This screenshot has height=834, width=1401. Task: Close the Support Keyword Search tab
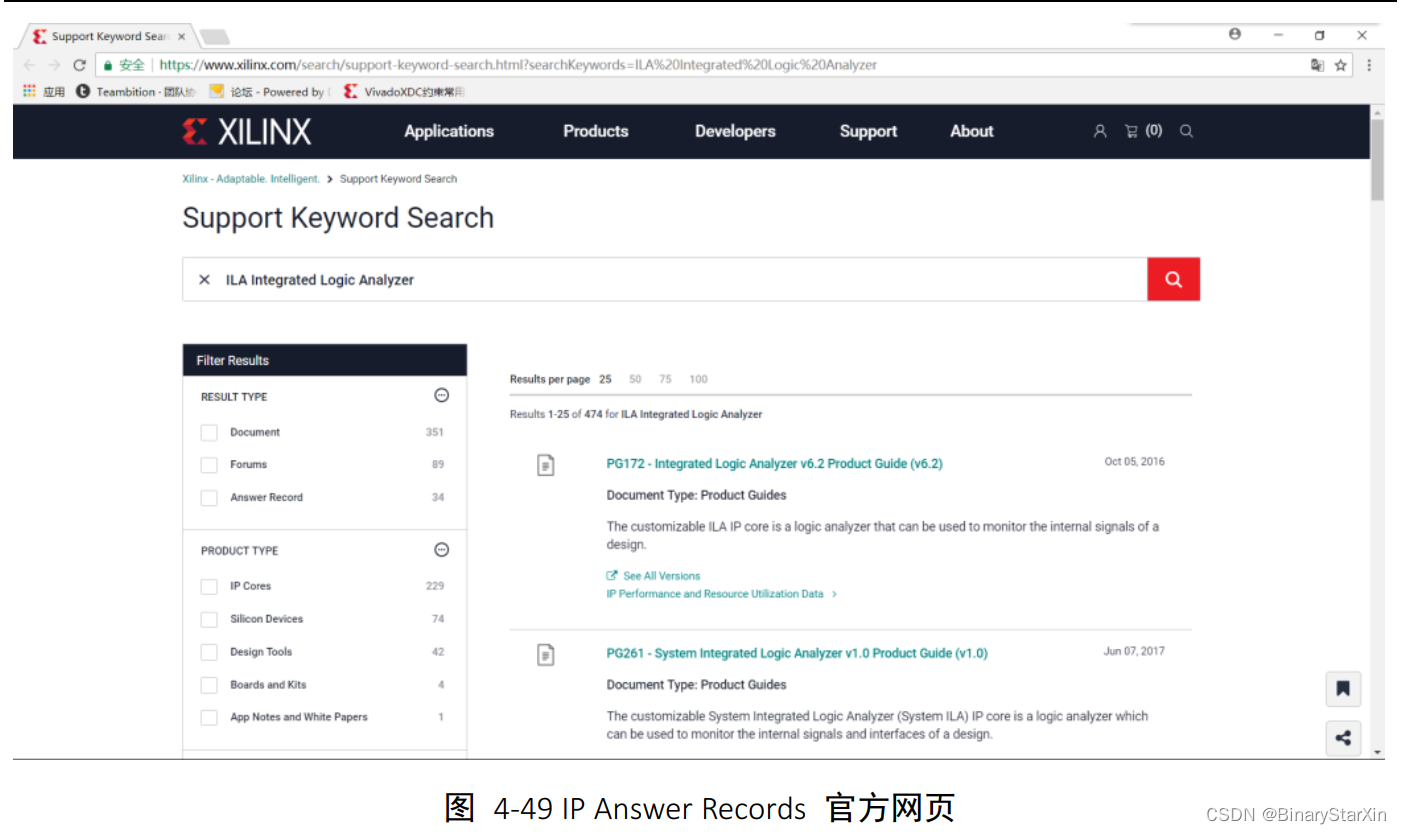pyautogui.click(x=181, y=36)
